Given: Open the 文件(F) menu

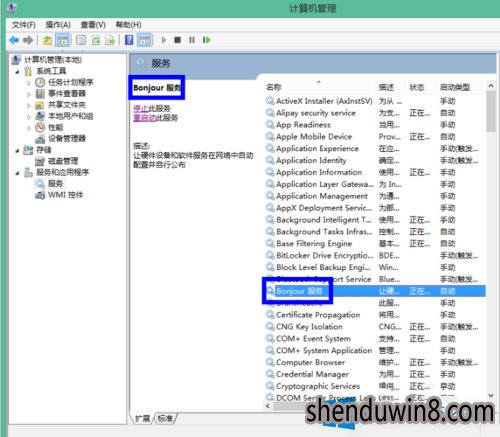Looking at the screenshot, I should point(23,25).
